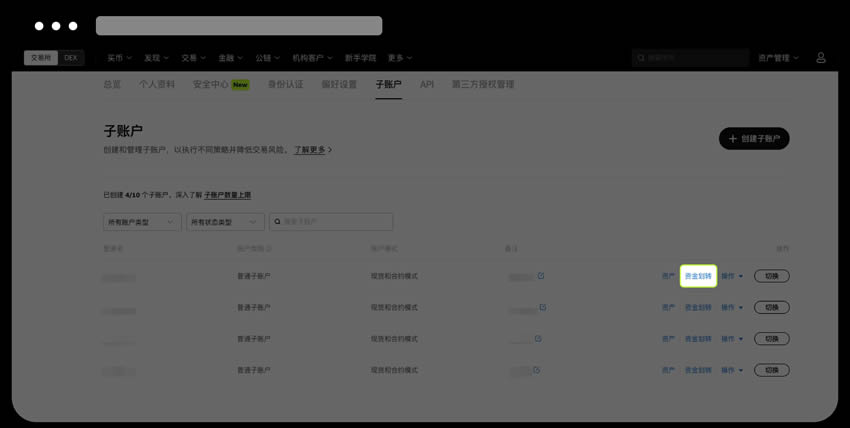The height and width of the screenshot is (428, 850).
Task: Click the edit note icon in first sub-account row
Action: click(541, 276)
